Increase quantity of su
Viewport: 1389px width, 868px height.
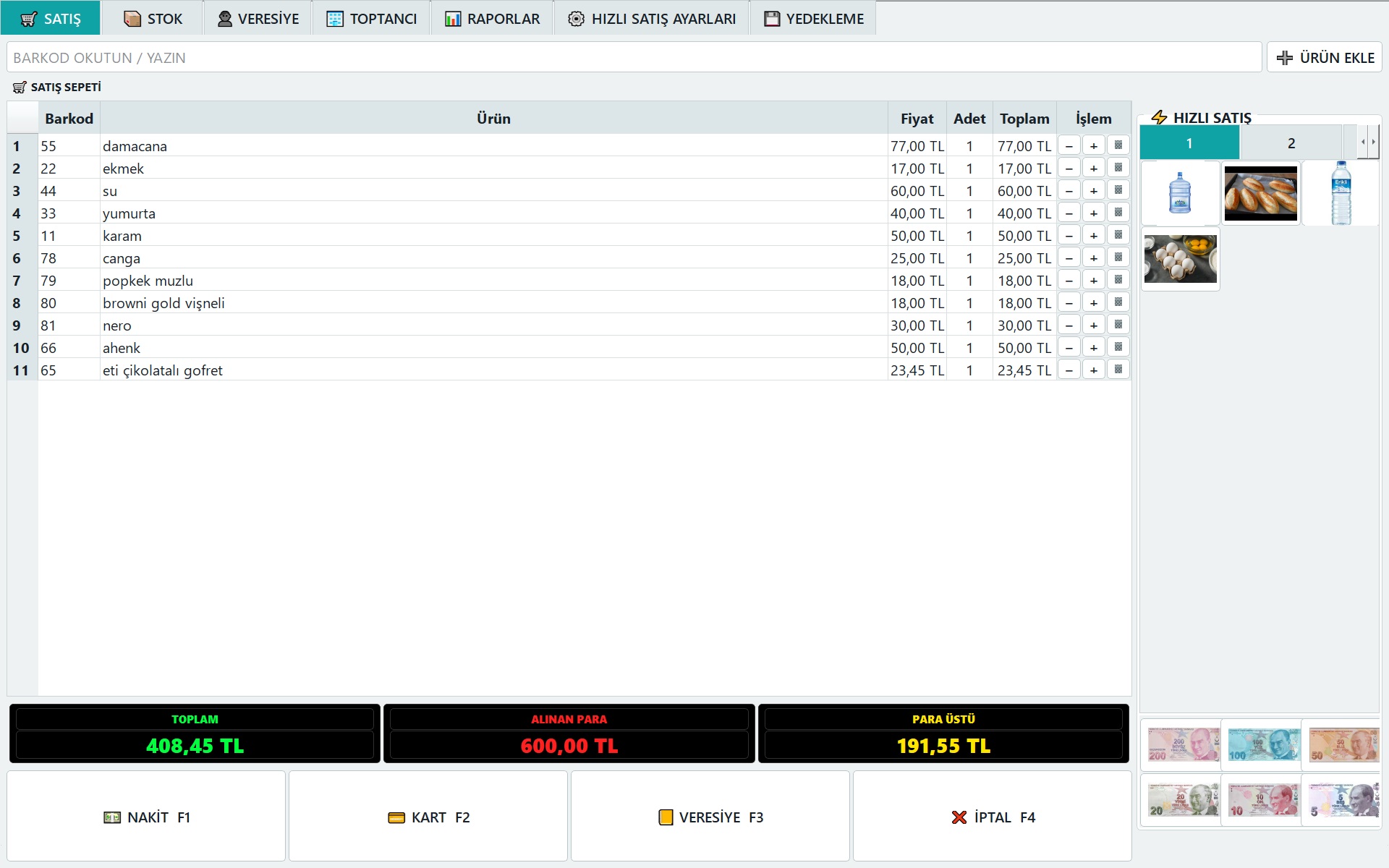click(x=1094, y=190)
